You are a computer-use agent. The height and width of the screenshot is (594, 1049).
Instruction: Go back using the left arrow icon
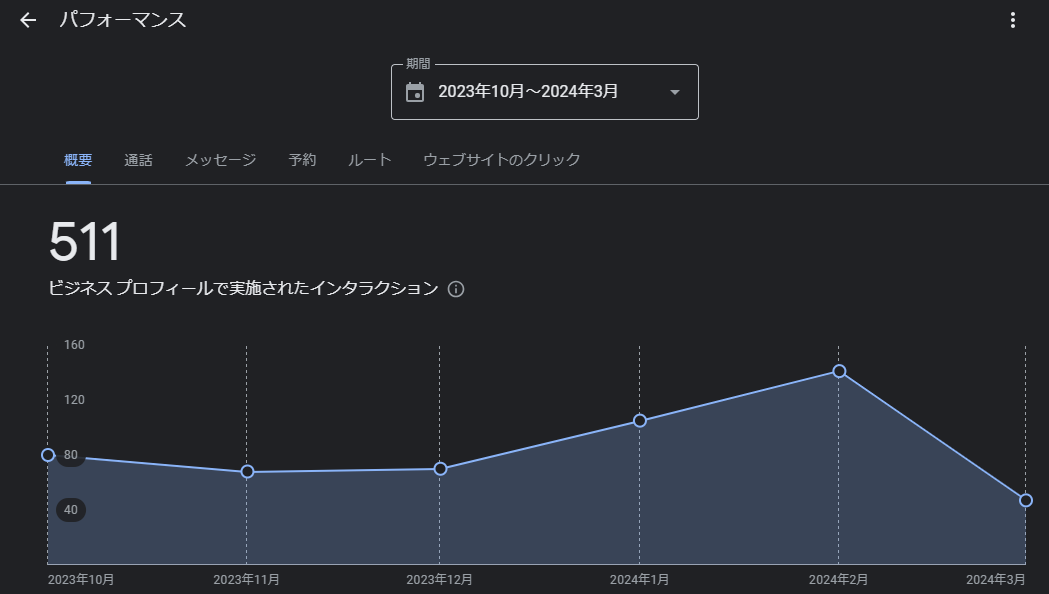[x=28, y=21]
